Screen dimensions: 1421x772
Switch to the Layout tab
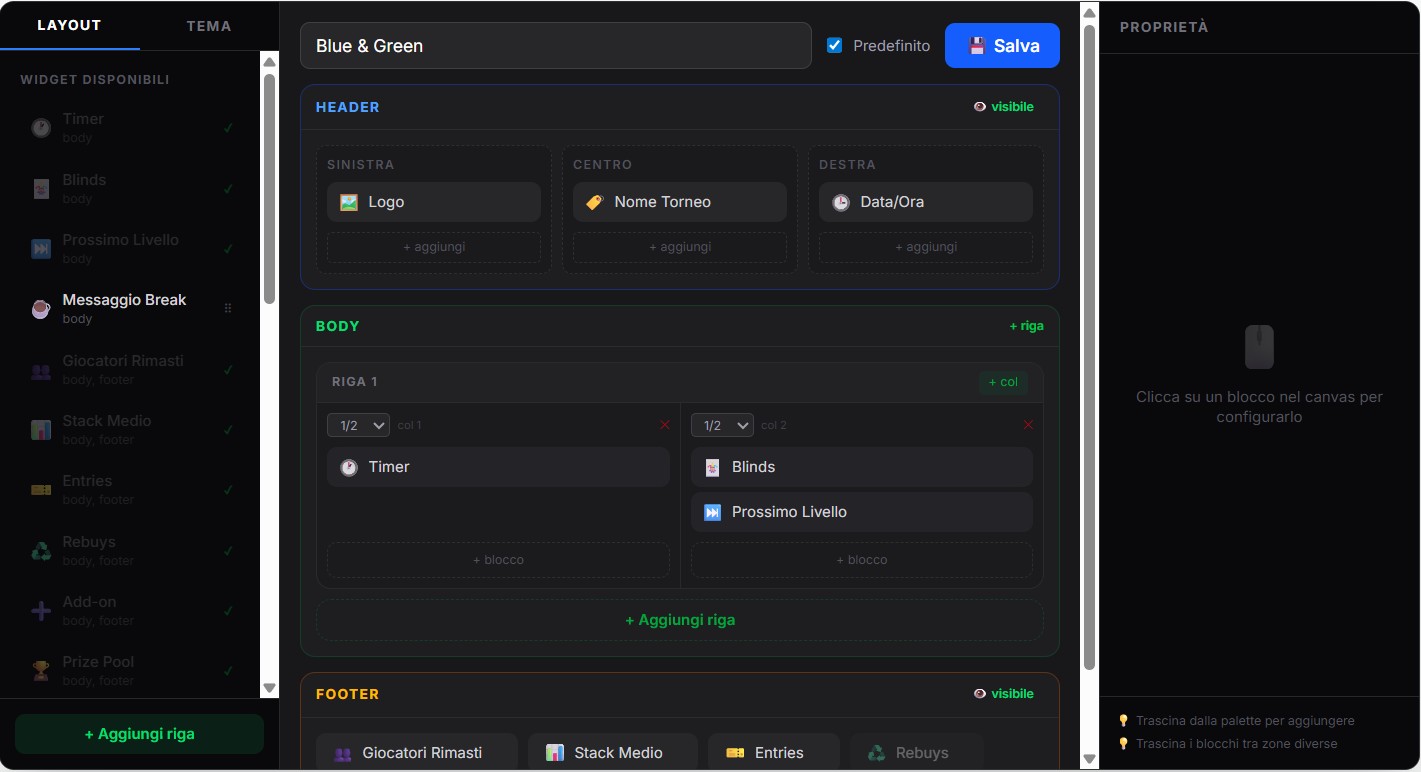(x=69, y=25)
